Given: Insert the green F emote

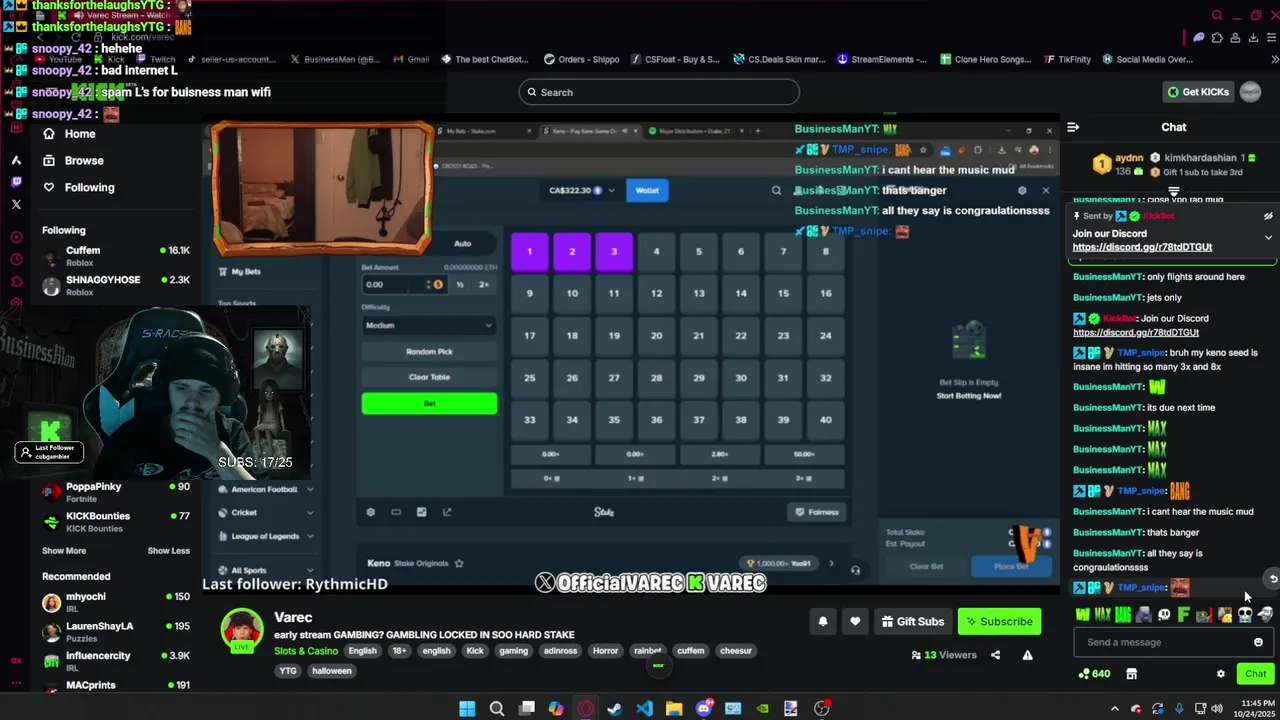Looking at the screenshot, I should (1184, 615).
